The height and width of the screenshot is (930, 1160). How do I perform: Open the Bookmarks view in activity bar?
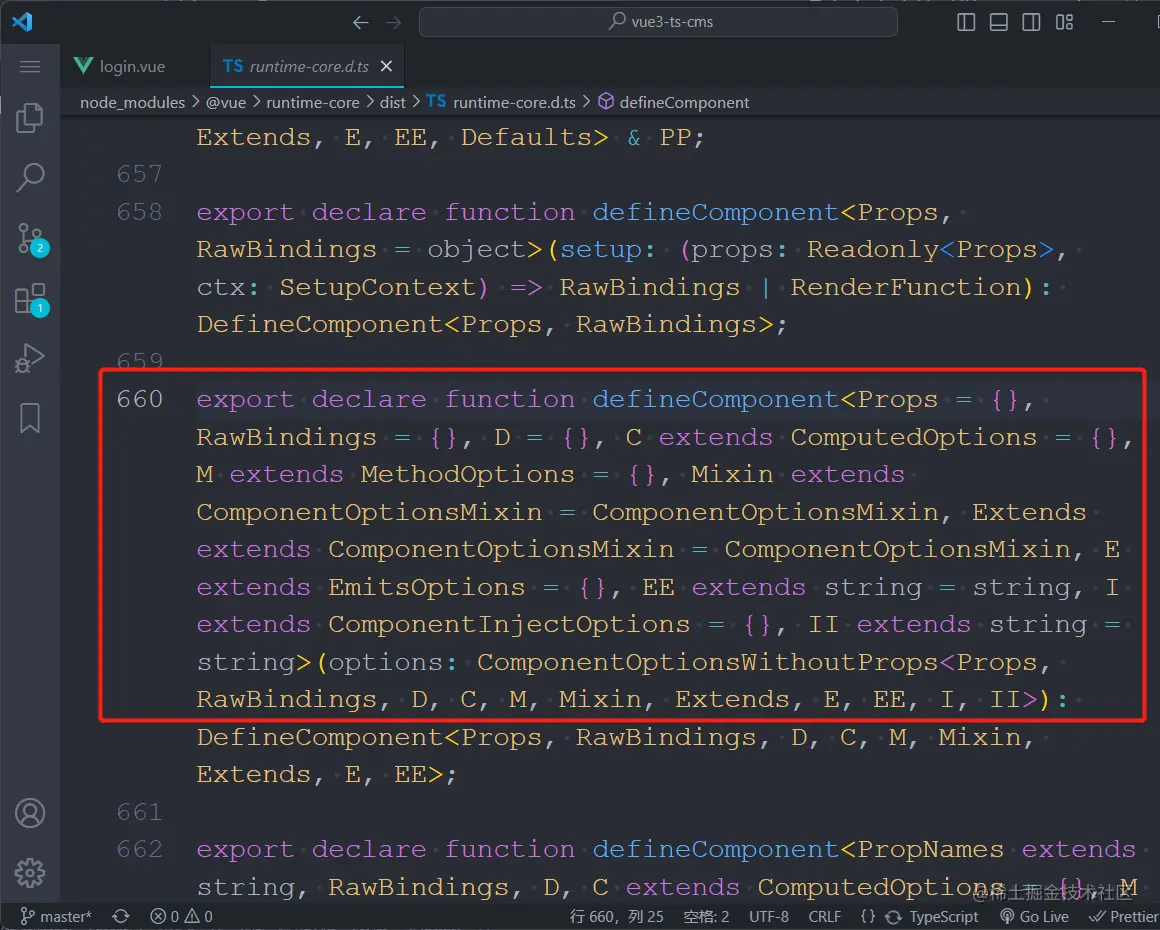tap(30, 419)
